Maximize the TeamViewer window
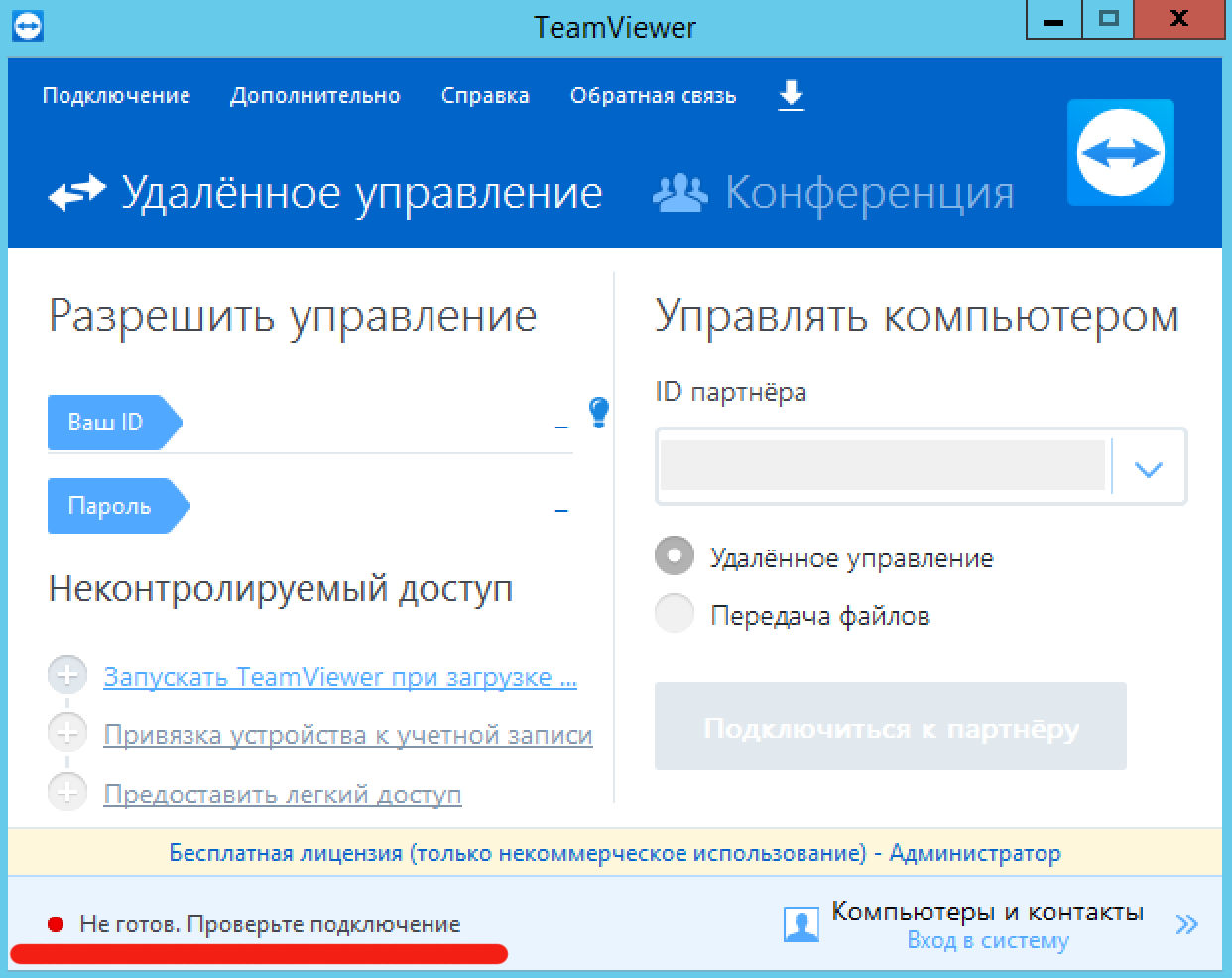Screen dimensions: 1232x978 tap(1109, 20)
